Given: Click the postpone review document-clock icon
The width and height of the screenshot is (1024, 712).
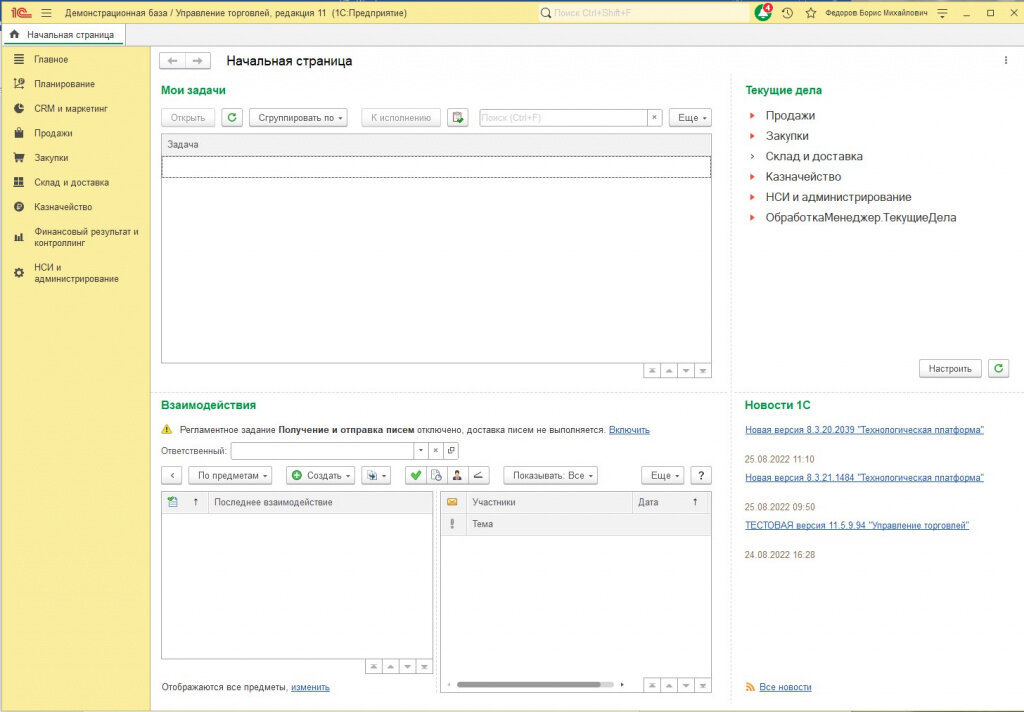Looking at the screenshot, I should point(436,476).
